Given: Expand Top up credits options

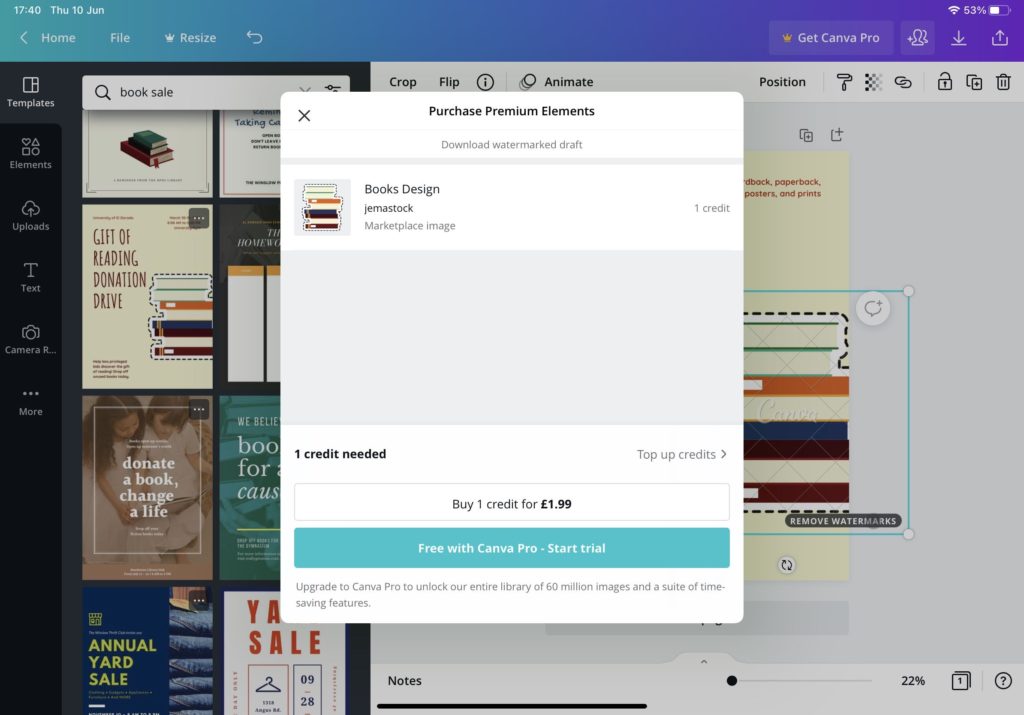Looking at the screenshot, I should [x=682, y=454].
